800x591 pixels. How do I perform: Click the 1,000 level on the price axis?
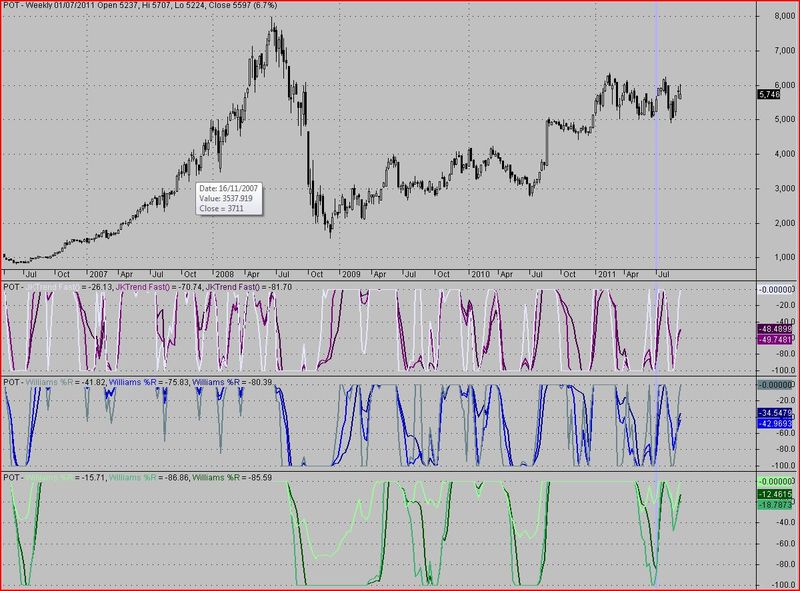click(x=771, y=257)
